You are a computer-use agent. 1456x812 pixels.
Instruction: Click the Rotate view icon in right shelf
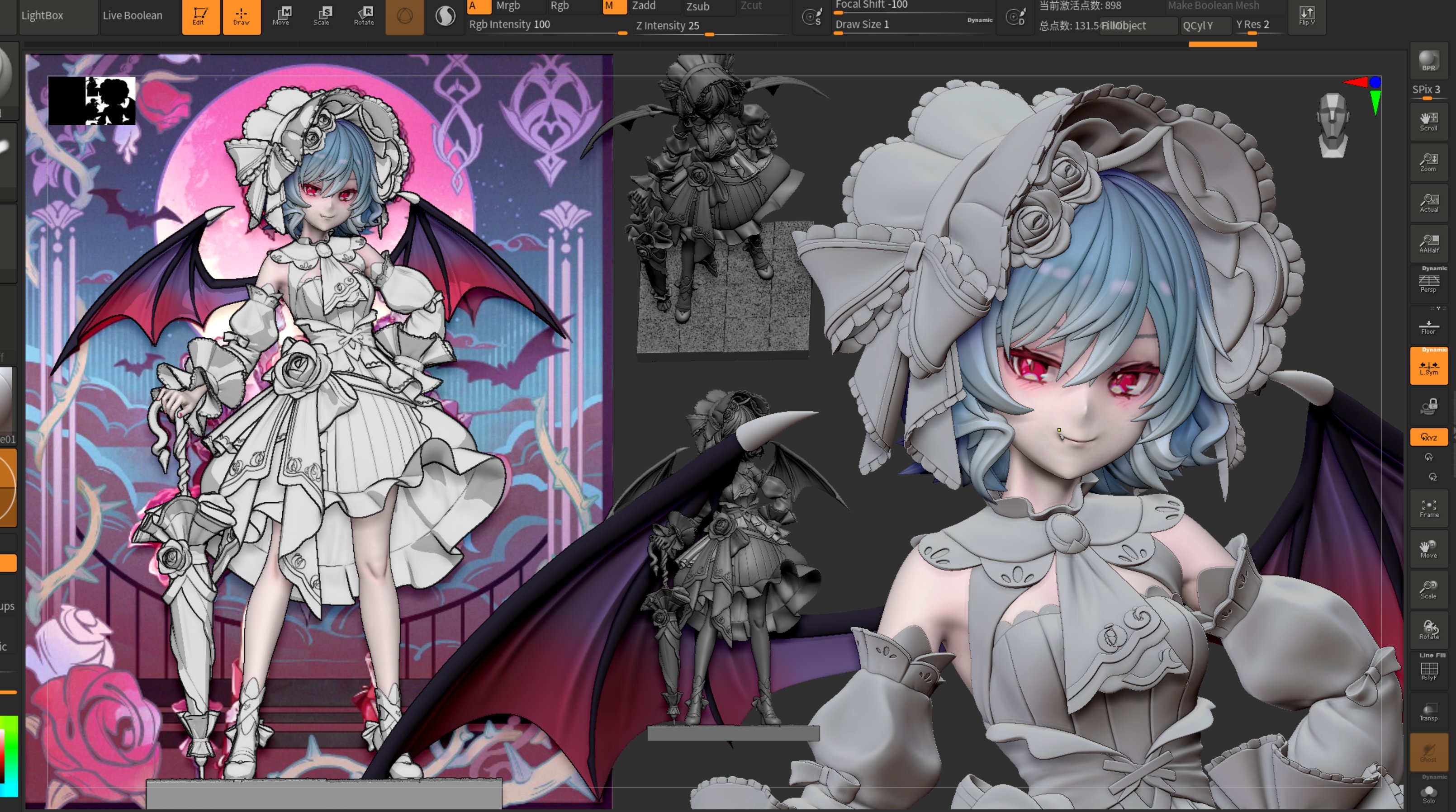1428,630
